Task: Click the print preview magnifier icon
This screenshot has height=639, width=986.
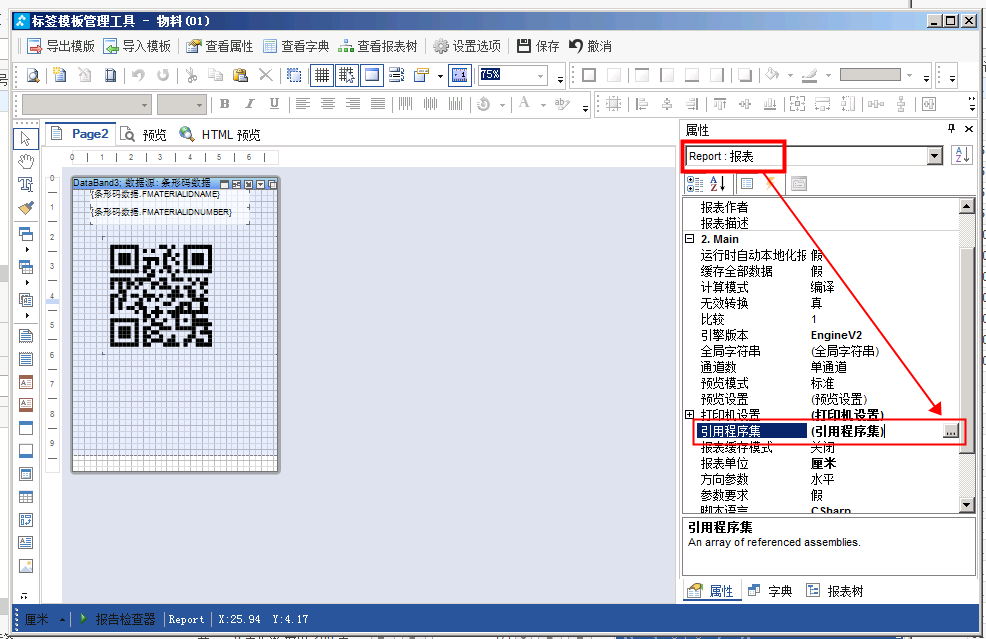Action: (33, 76)
